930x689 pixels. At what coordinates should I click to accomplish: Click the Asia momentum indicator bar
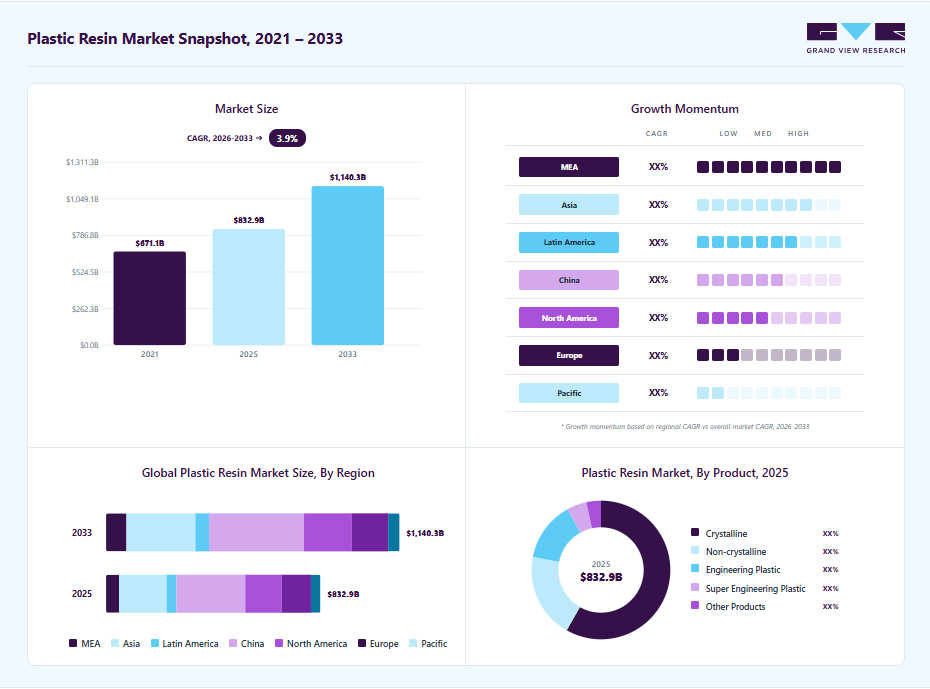(x=769, y=205)
